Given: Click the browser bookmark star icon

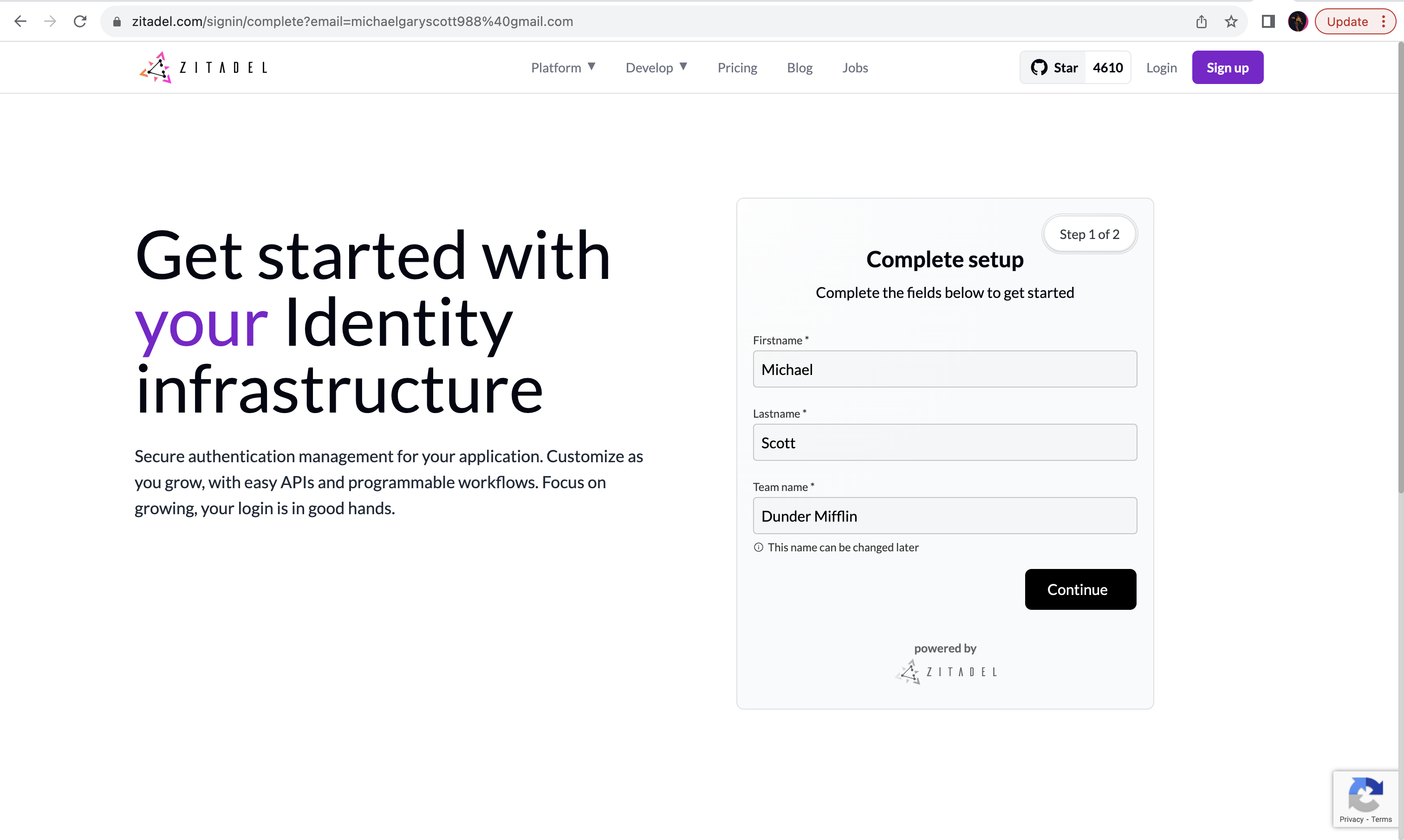Looking at the screenshot, I should [1232, 21].
